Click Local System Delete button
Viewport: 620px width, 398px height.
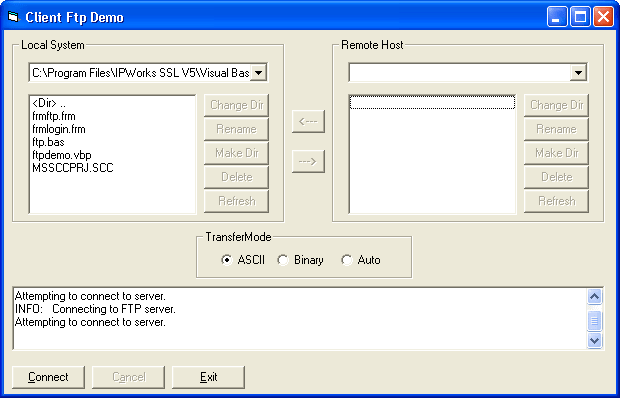click(x=236, y=177)
